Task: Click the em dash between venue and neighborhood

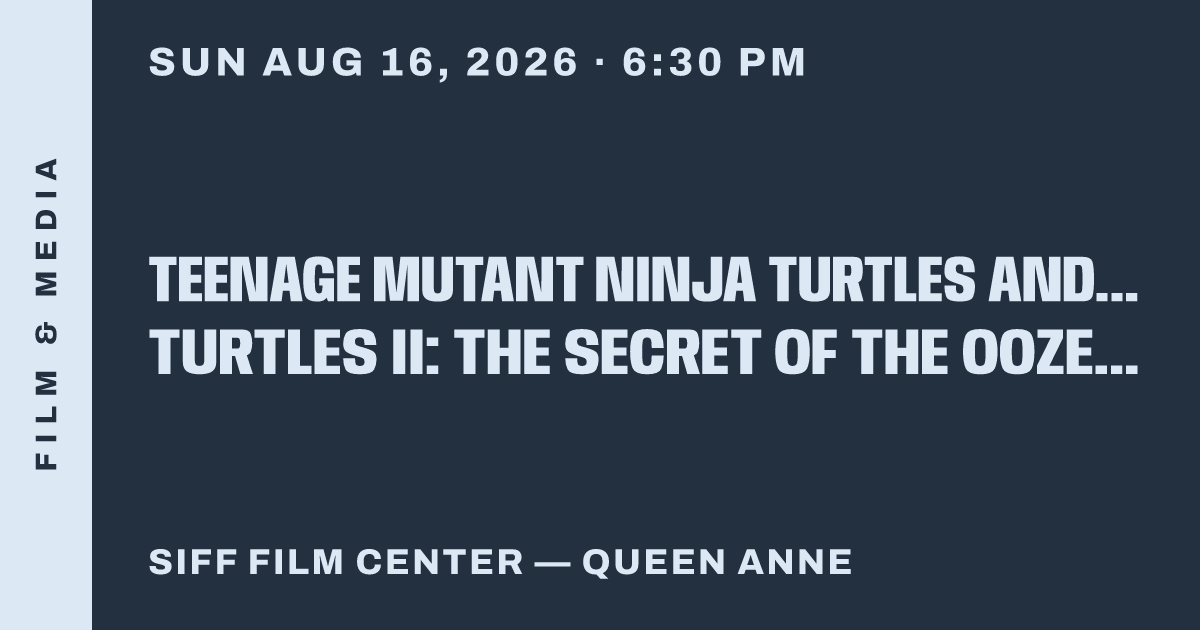Action: click(x=552, y=563)
